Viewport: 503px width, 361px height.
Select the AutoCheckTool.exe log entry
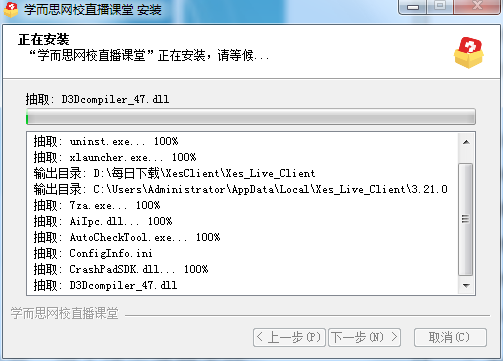[x=127, y=237]
